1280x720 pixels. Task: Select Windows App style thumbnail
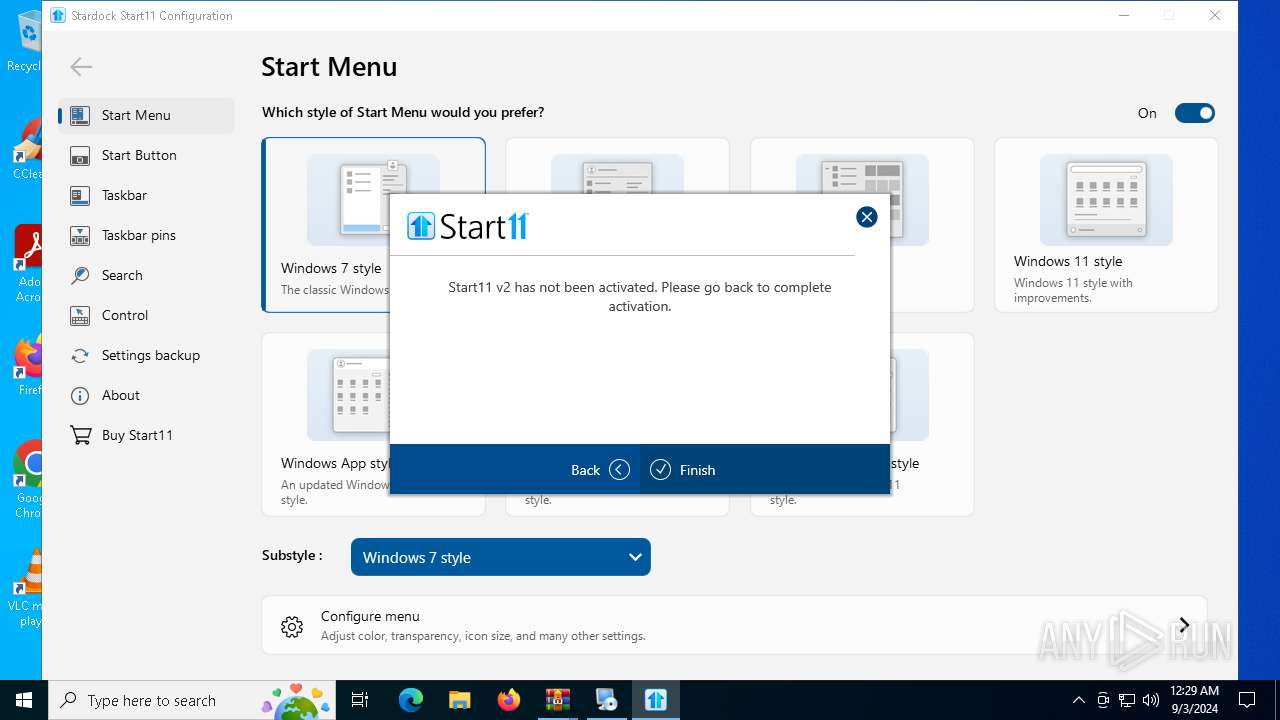pos(348,395)
